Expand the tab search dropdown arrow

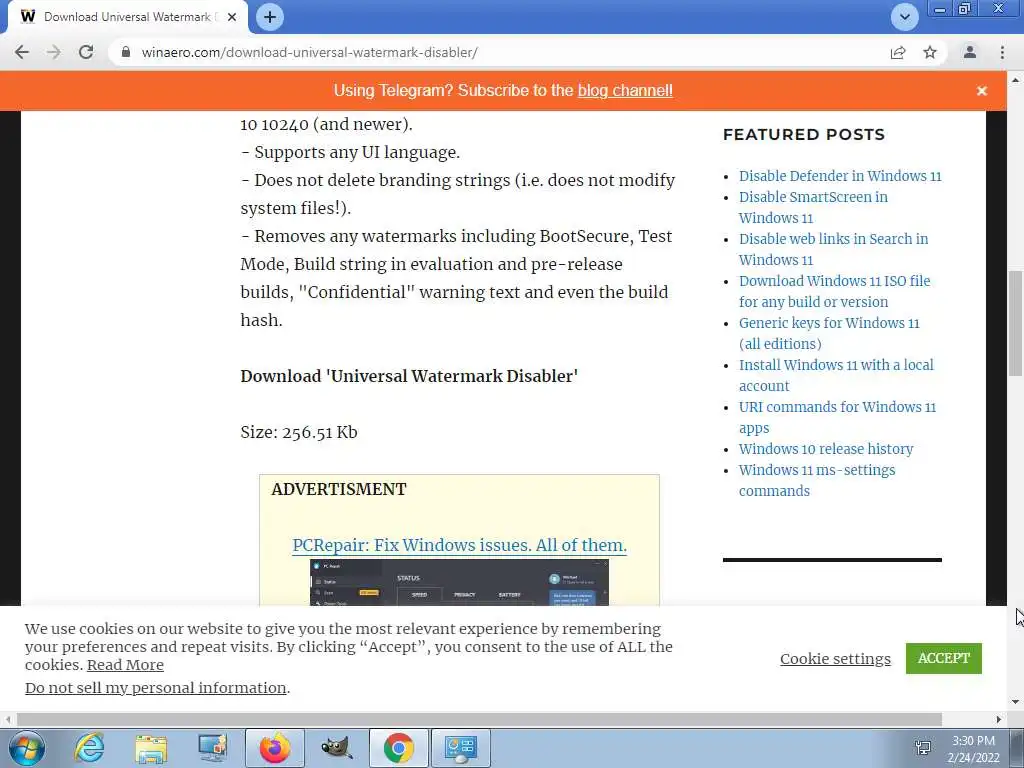904,17
